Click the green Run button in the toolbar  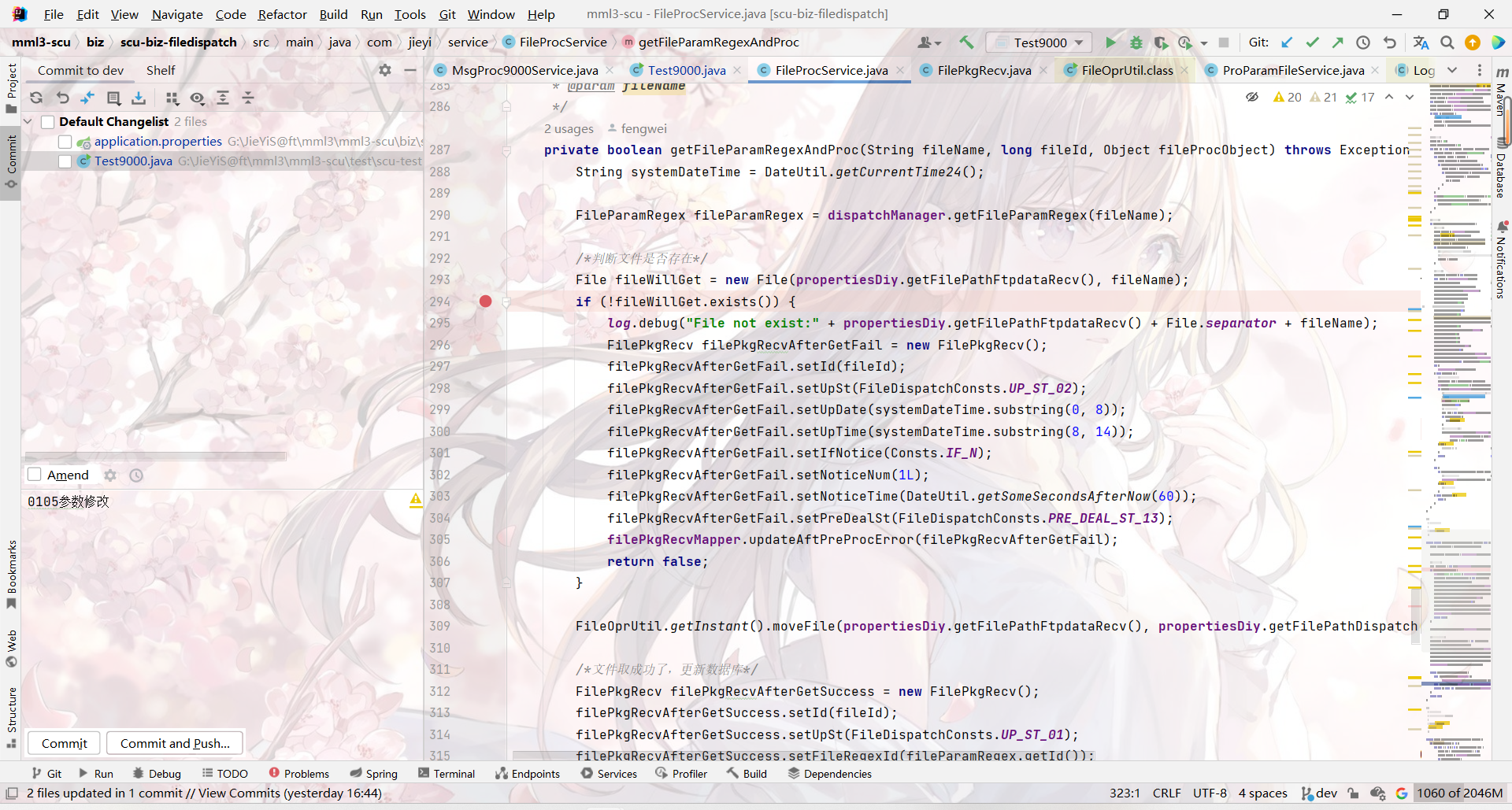point(1110,43)
